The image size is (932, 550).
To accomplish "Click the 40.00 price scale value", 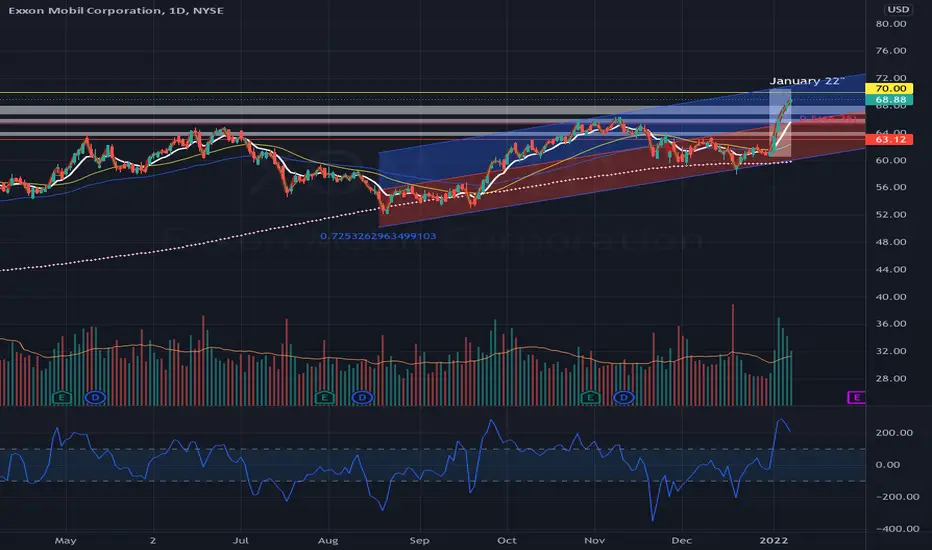I will 891,297.
